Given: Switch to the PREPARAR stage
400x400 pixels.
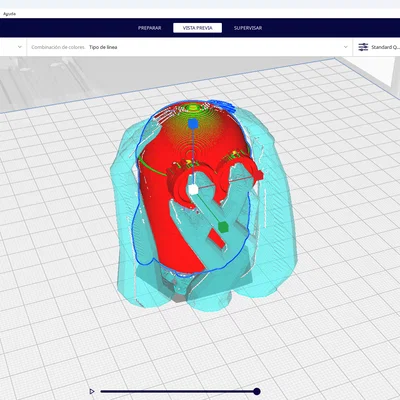Looking at the screenshot, I should (x=150, y=28).
